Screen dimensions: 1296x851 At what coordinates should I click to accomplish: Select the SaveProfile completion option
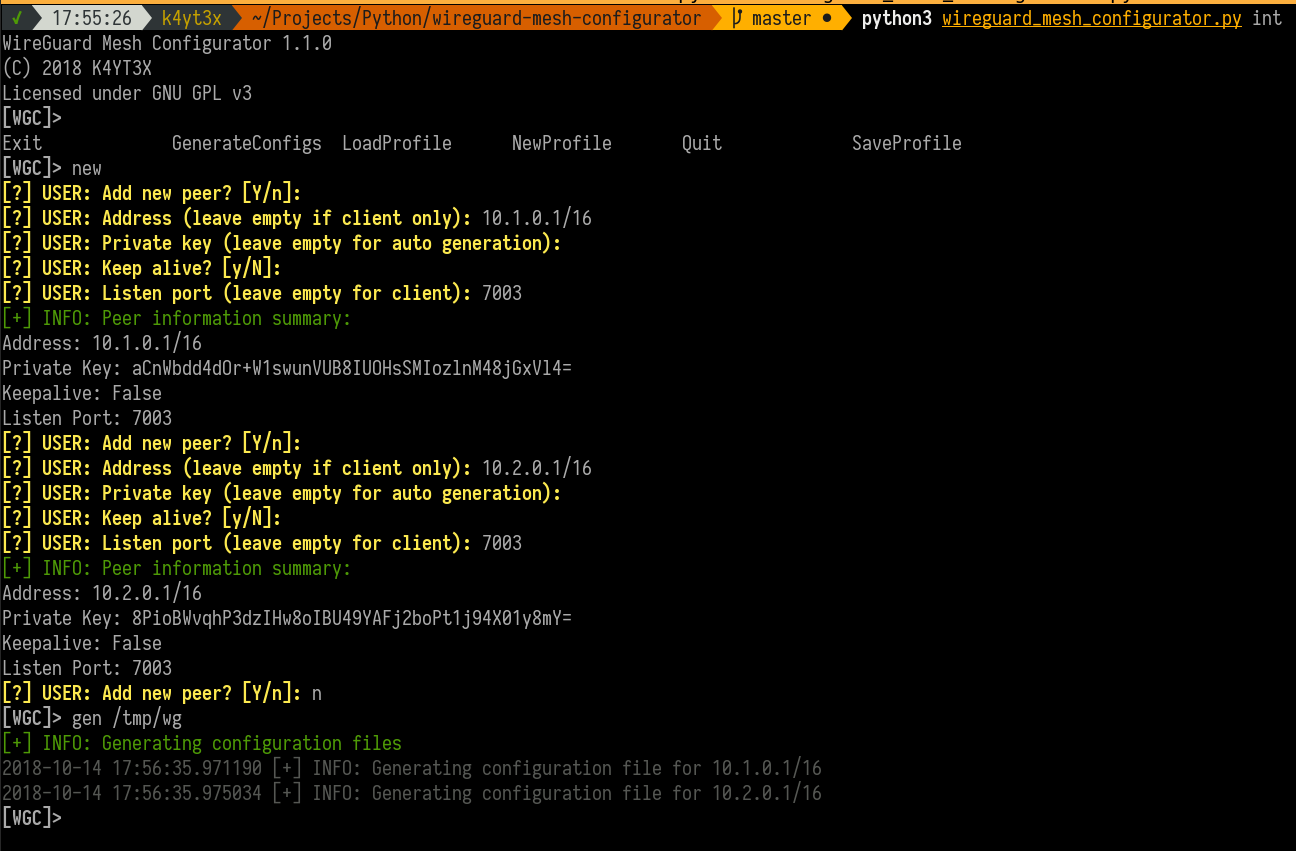[x=907, y=143]
